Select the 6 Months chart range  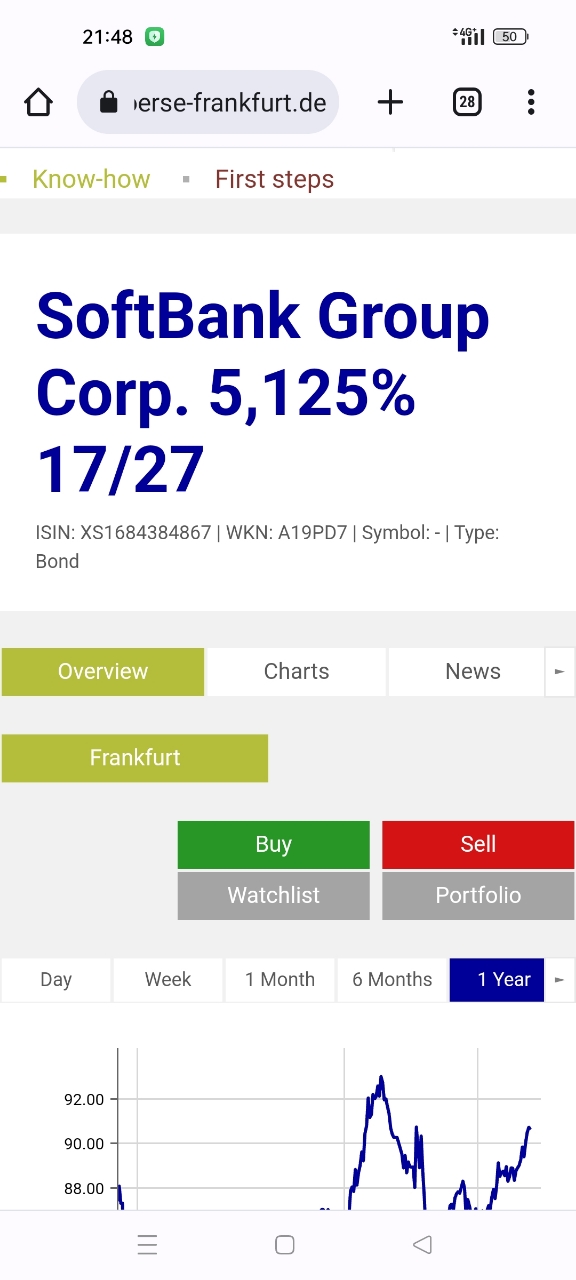[x=392, y=980]
